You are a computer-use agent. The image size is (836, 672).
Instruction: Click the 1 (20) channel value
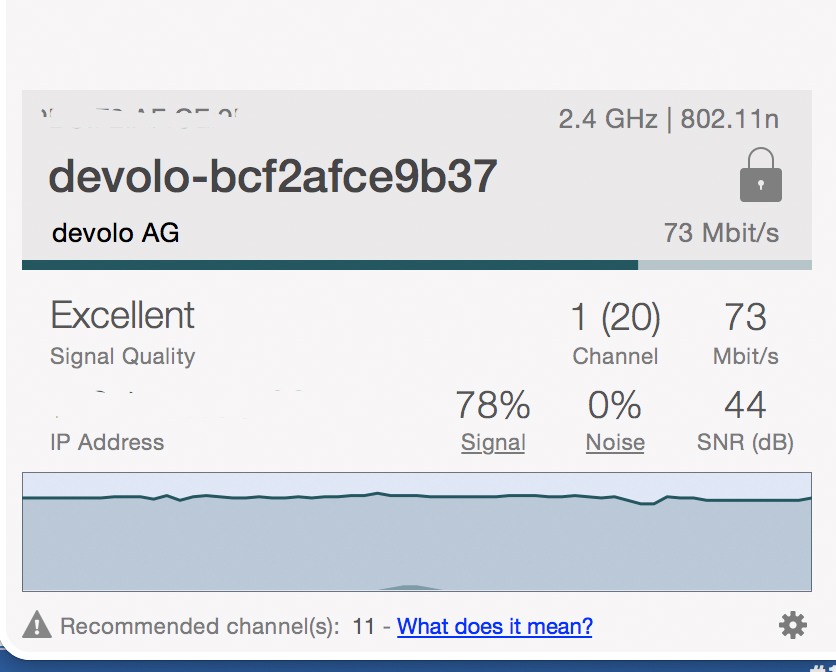(x=615, y=318)
